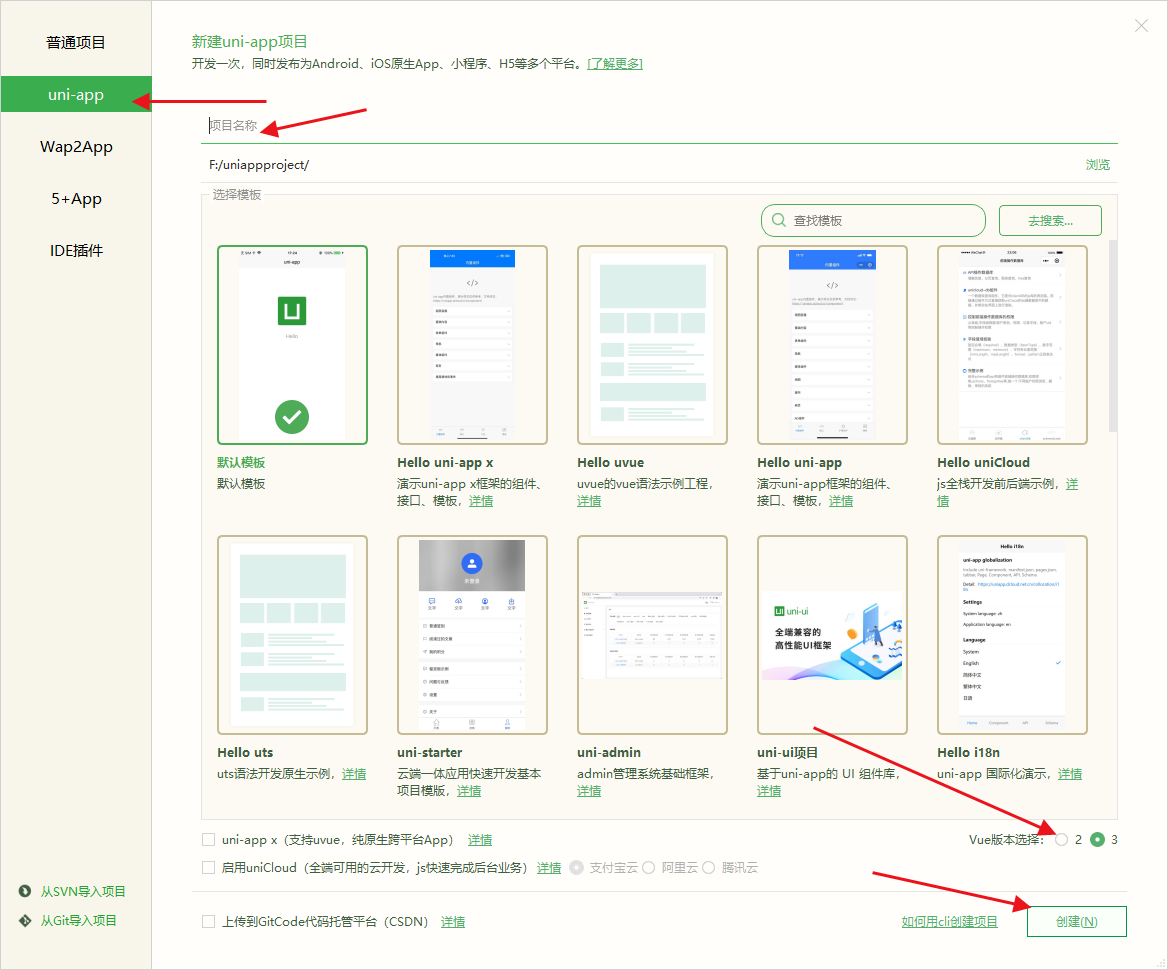Screen dimensions: 1168x970
Task: Click the SVN import icon
Action: pos(25,891)
